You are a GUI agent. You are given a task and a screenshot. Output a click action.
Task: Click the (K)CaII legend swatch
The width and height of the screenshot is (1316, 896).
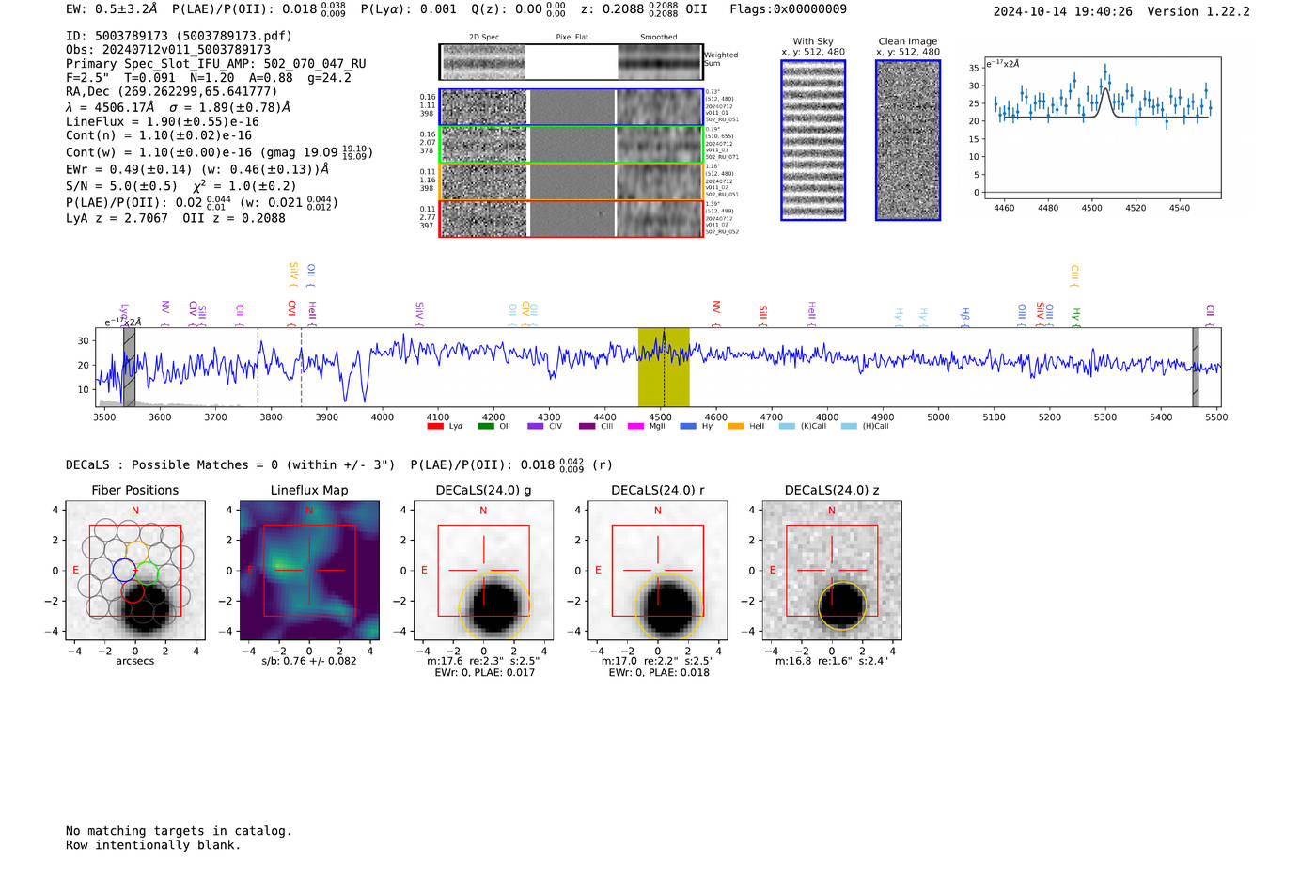click(x=787, y=426)
